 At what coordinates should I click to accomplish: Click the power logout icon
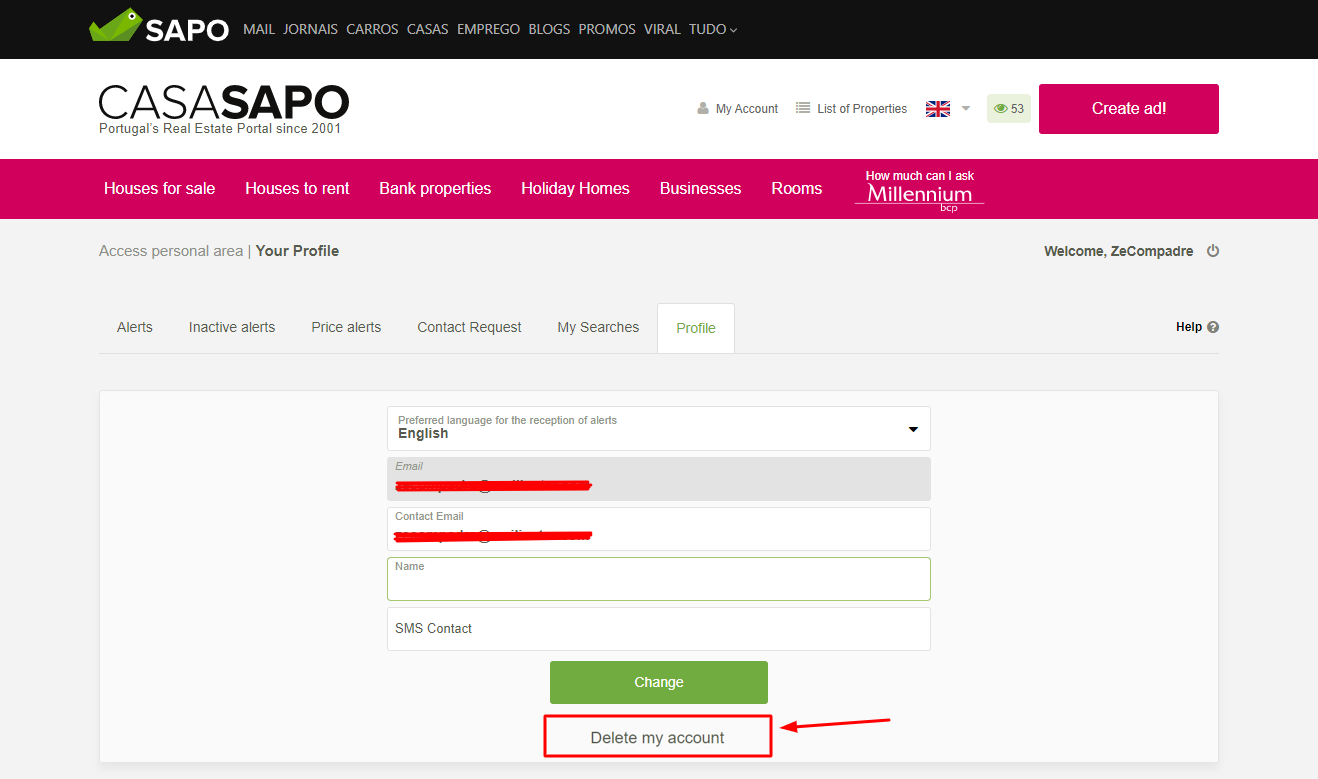1213,251
